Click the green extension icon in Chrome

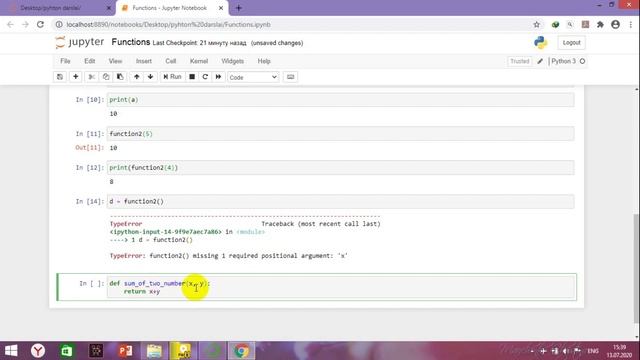pyautogui.click(x=555, y=24)
